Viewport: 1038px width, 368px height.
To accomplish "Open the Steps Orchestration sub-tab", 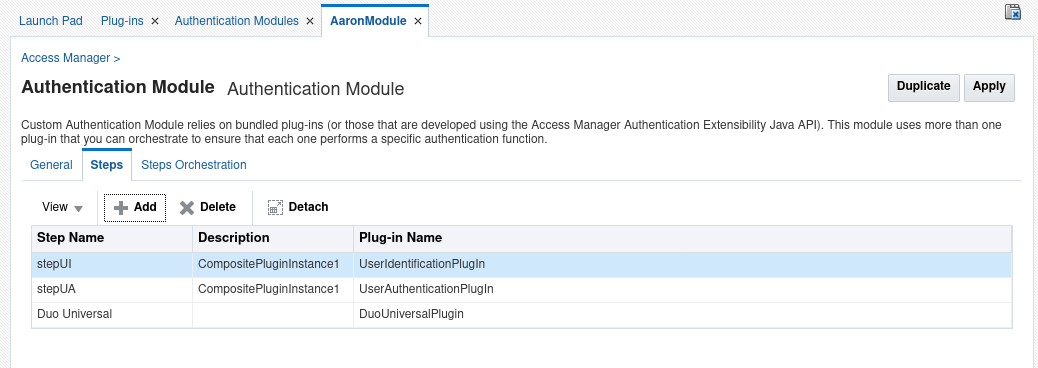I will [194, 165].
